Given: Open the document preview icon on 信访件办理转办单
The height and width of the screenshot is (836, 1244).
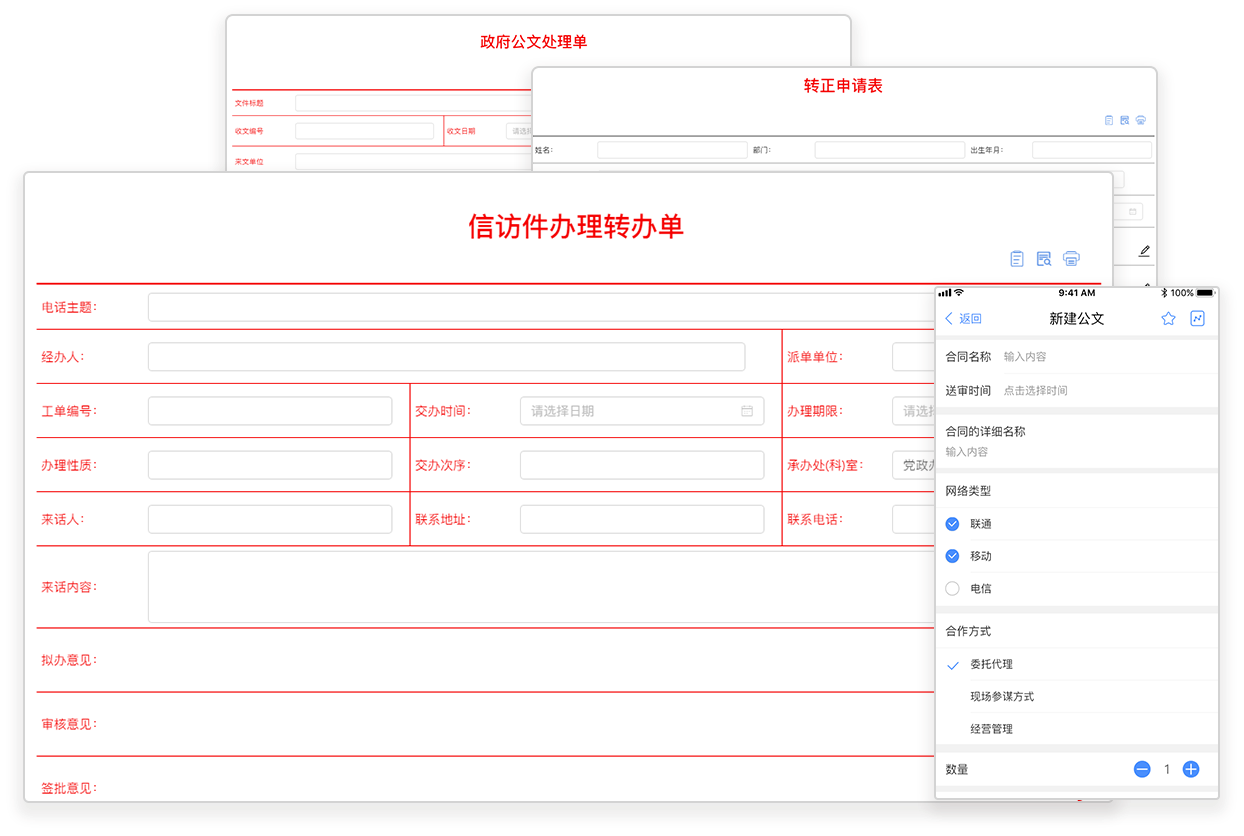Looking at the screenshot, I should (x=1044, y=259).
